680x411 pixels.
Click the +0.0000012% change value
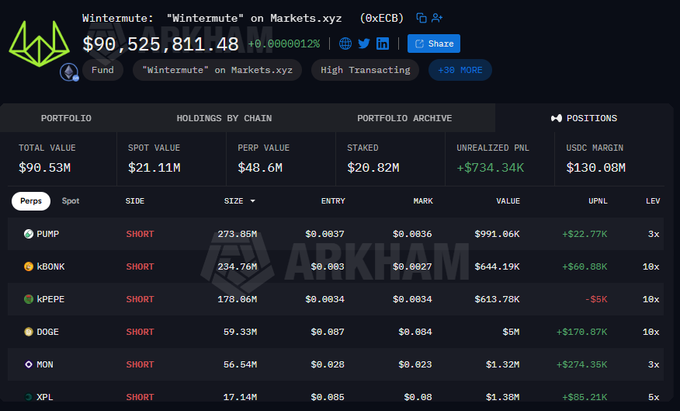[284, 44]
